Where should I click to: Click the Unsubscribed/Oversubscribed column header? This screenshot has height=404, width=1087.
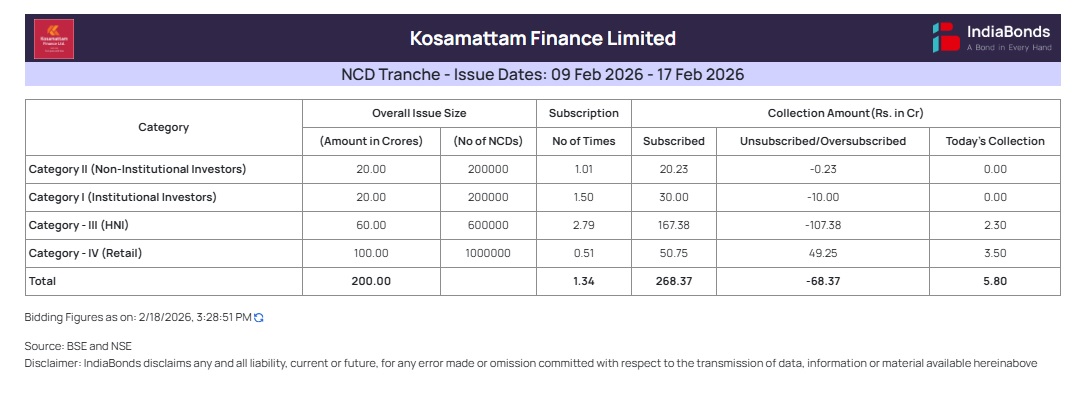point(823,141)
